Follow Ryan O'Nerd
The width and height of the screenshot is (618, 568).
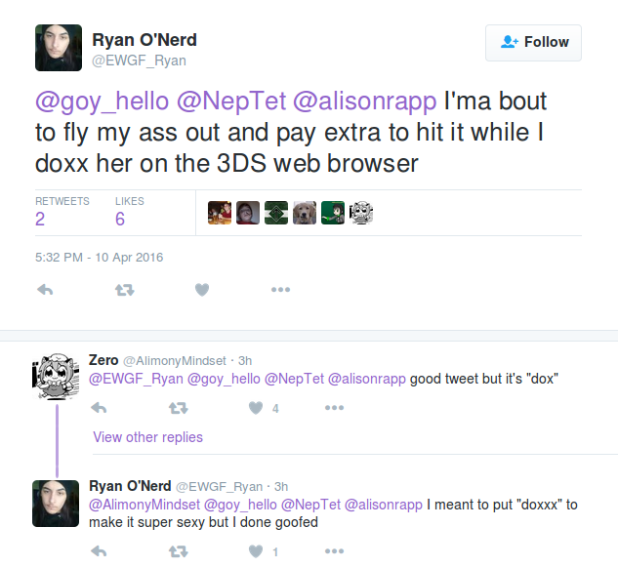tap(533, 43)
